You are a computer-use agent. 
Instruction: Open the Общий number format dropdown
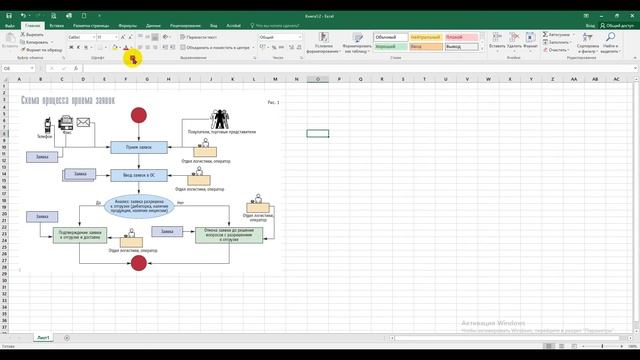pos(300,37)
